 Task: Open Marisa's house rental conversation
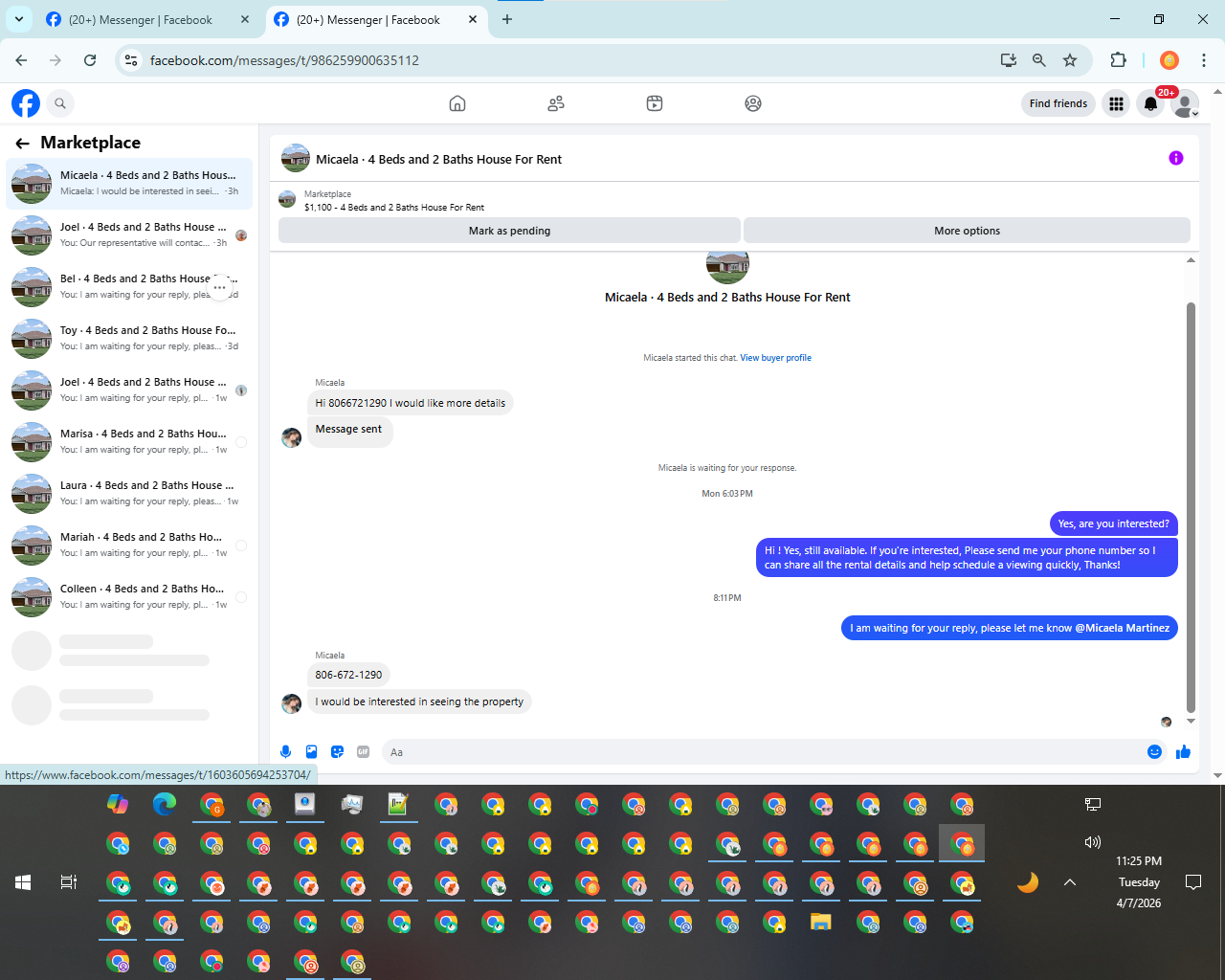[x=129, y=441]
